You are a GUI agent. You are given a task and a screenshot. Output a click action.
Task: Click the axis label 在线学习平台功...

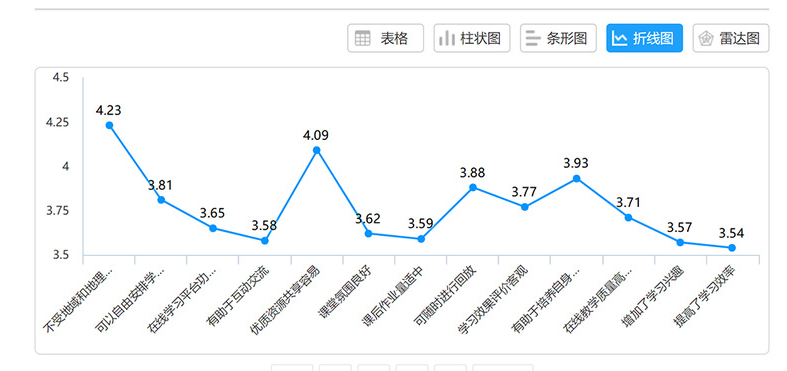(182, 300)
